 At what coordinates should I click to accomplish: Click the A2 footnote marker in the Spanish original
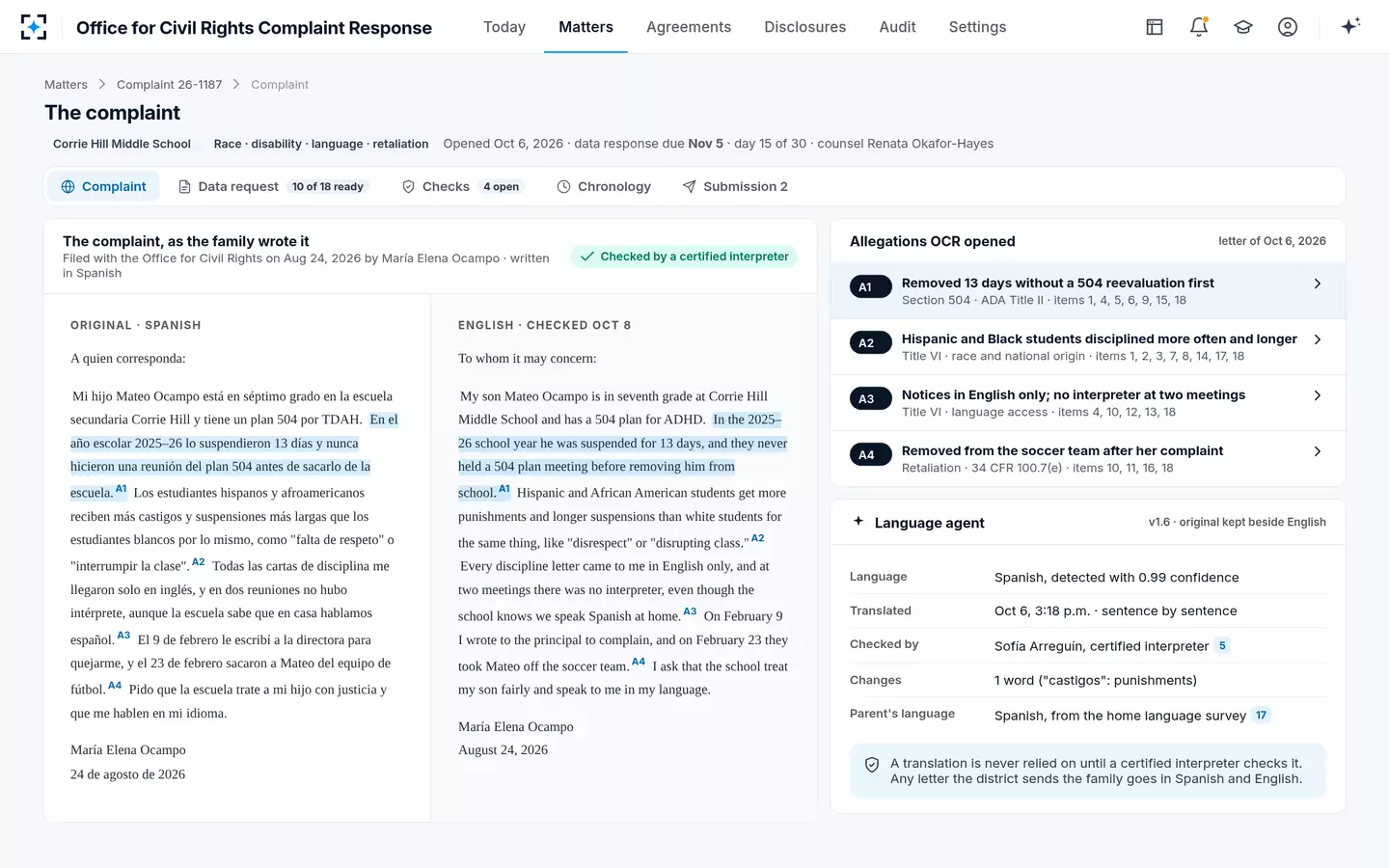coord(198,562)
